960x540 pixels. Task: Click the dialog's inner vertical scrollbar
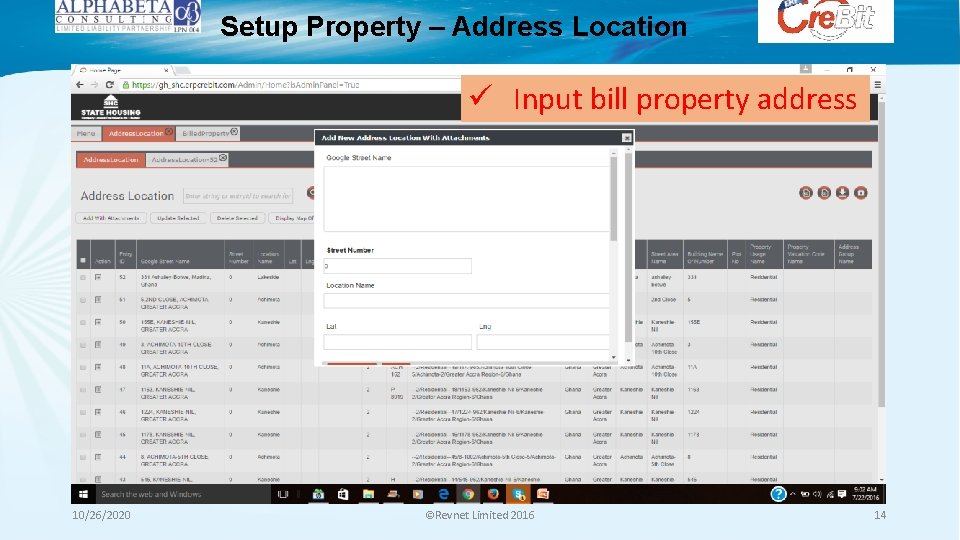(613, 199)
